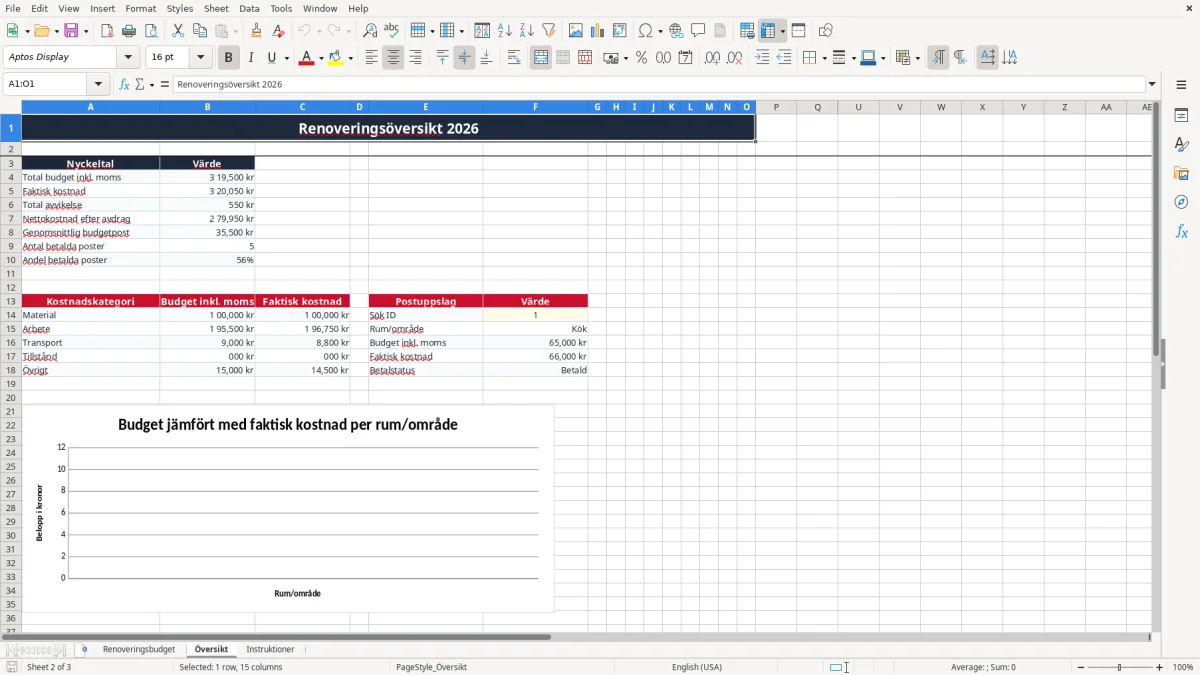
Task: Click English (USA) language in status bar
Action: pyautogui.click(x=697, y=667)
